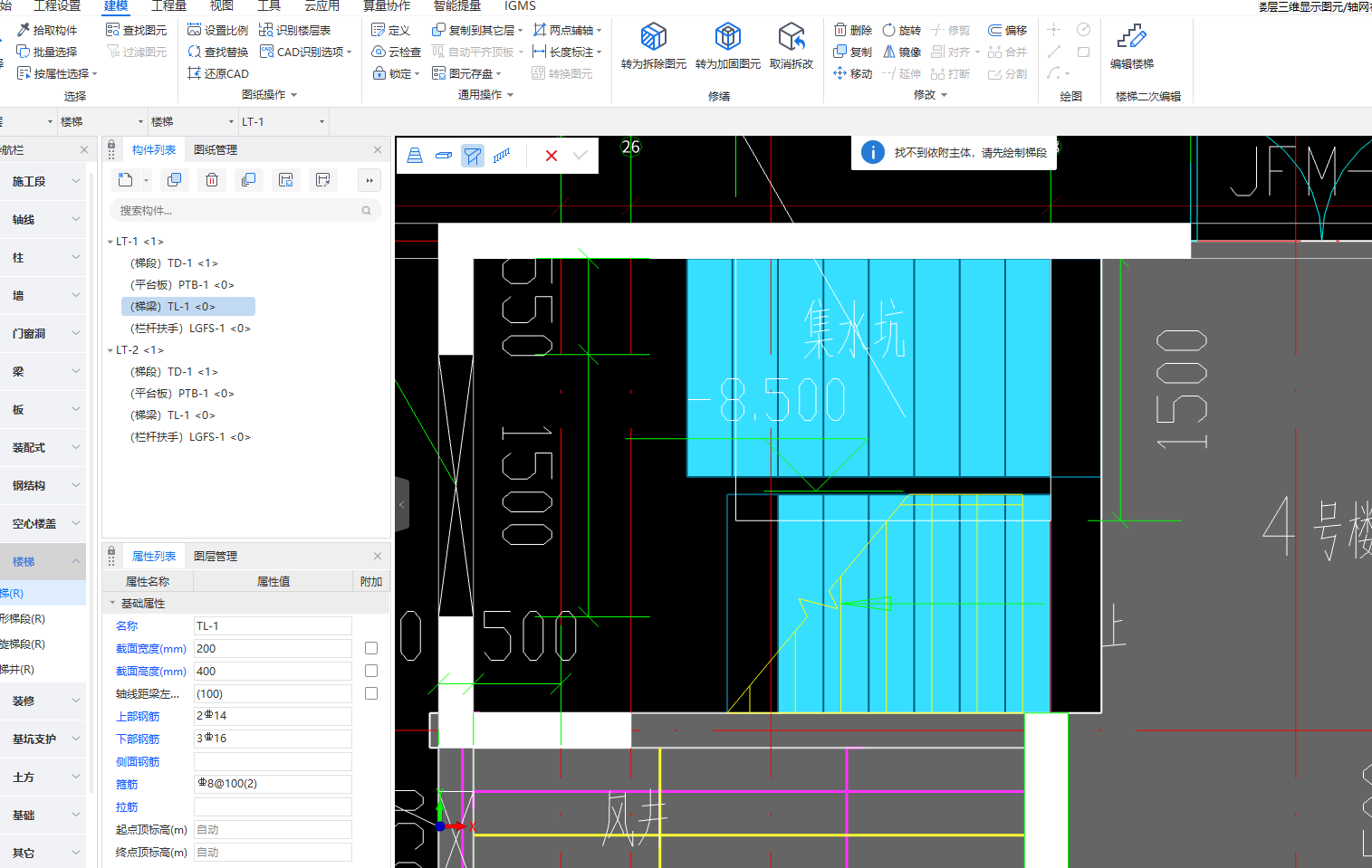This screenshot has height=868, width=1372.
Task: Check the 轴线距梁左 attach checkbox
Action: (371, 693)
